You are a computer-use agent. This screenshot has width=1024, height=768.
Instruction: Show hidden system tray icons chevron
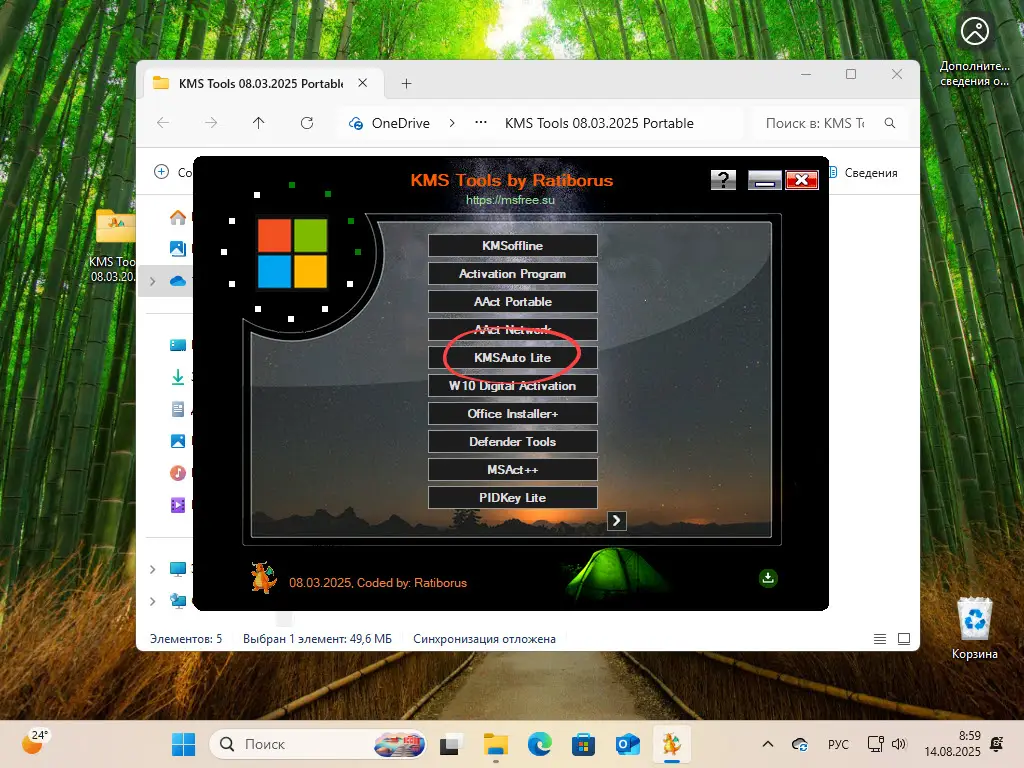768,744
